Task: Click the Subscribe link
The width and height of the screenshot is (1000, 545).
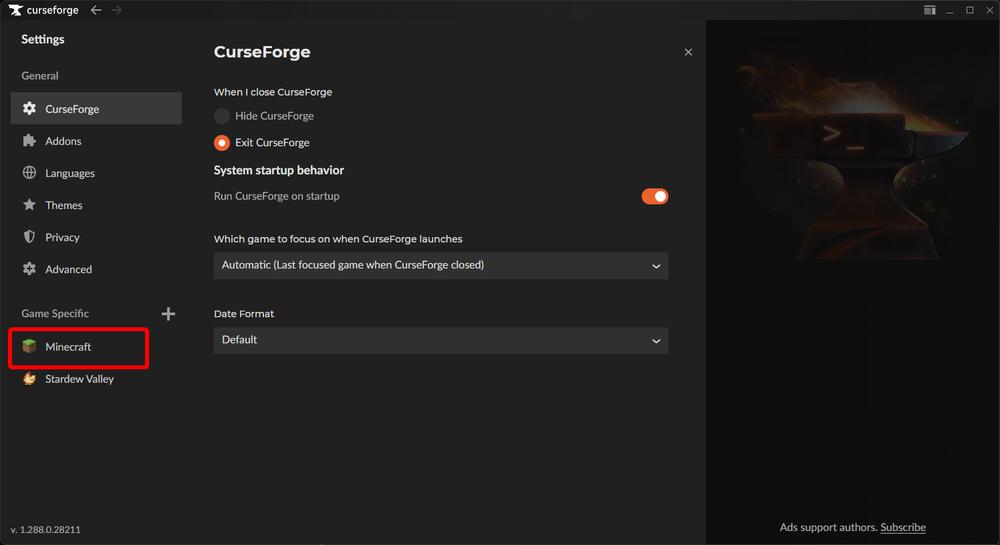Action: coord(902,527)
